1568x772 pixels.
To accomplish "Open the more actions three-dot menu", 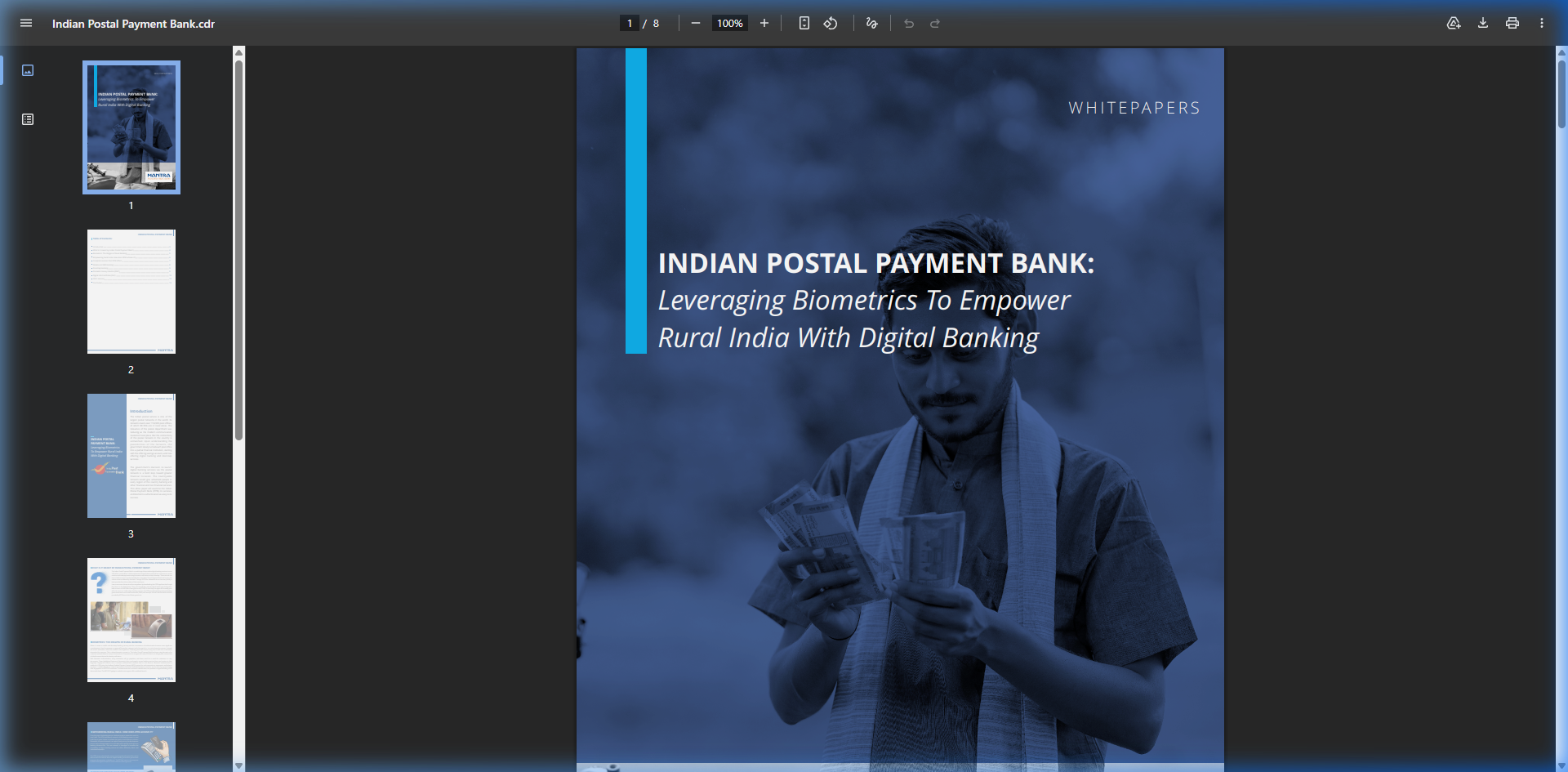I will tap(1542, 23).
